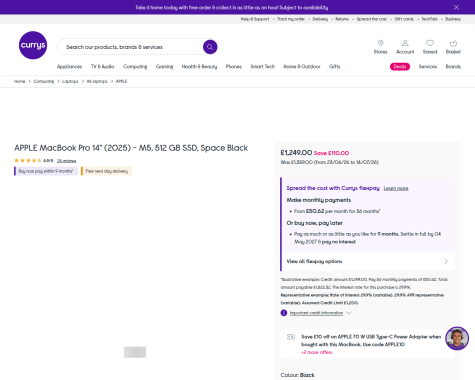Open the product reviews link
The height and width of the screenshot is (380, 475).
(67, 161)
